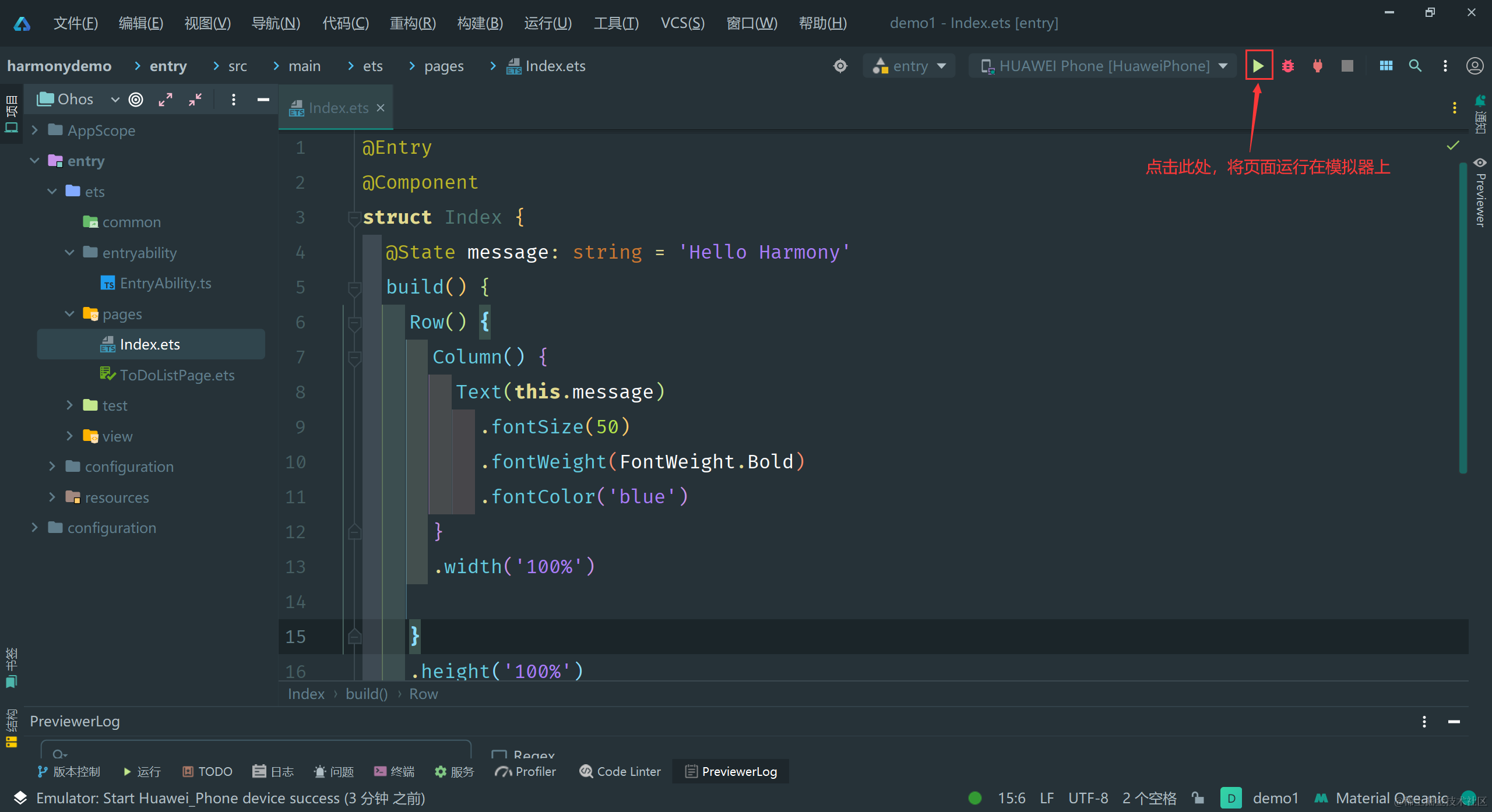Expand the AppScope folder
The width and height of the screenshot is (1492, 812).
(35, 130)
